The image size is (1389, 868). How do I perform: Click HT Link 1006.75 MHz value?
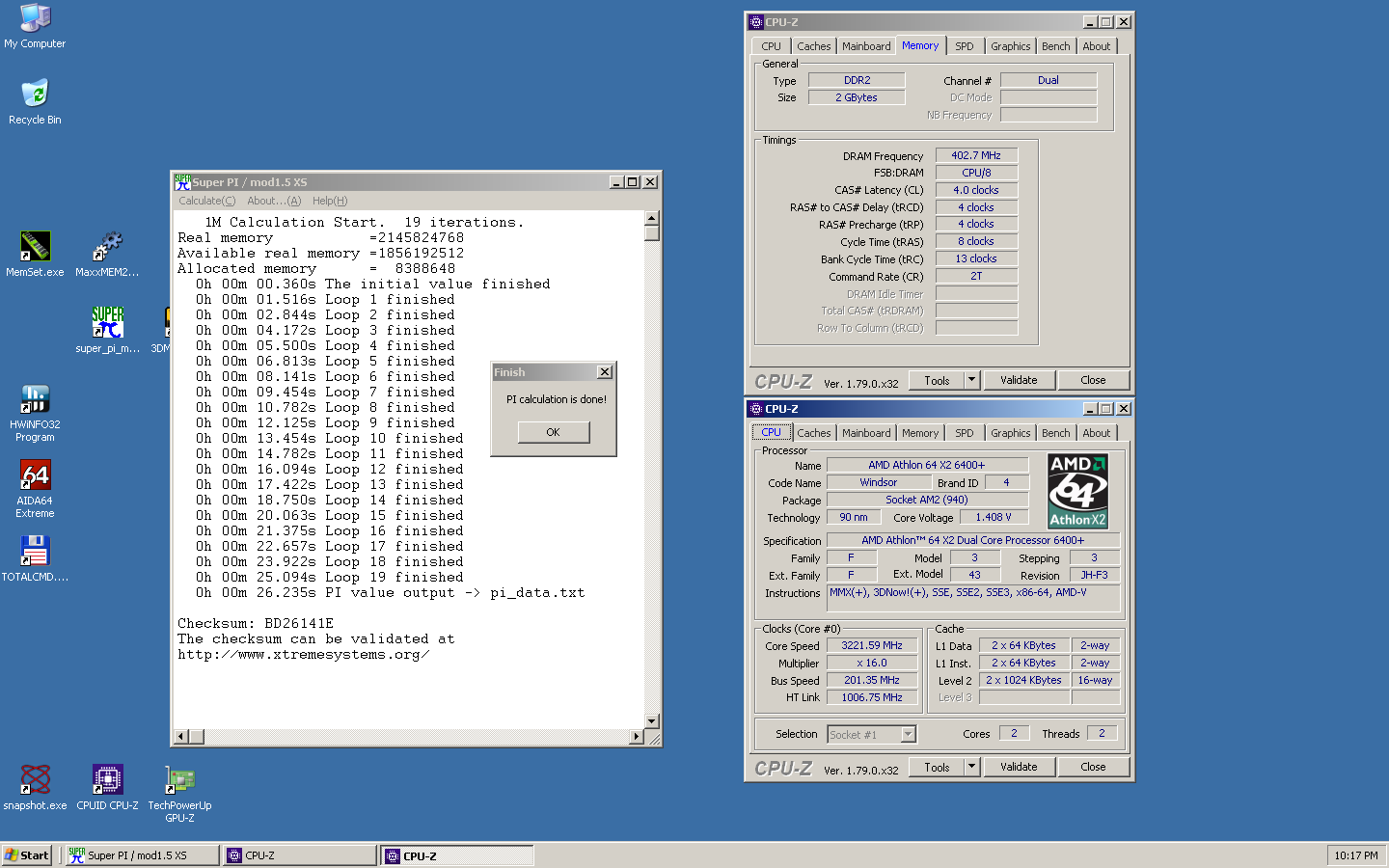pyautogui.click(x=872, y=698)
